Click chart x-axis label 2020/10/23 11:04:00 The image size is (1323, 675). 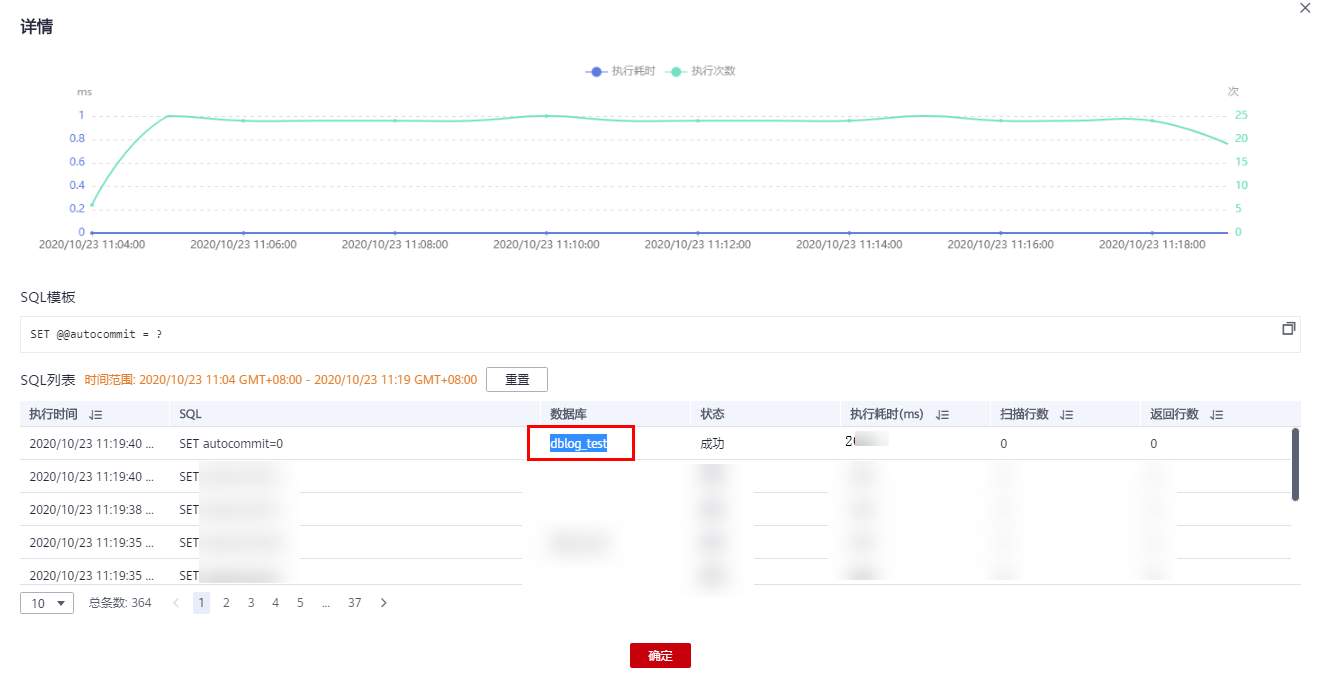click(x=92, y=244)
